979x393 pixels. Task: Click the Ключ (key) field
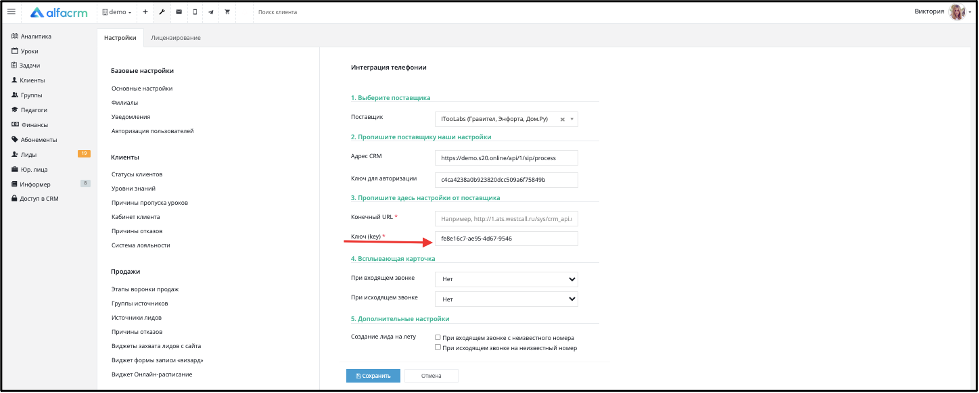(x=506, y=239)
